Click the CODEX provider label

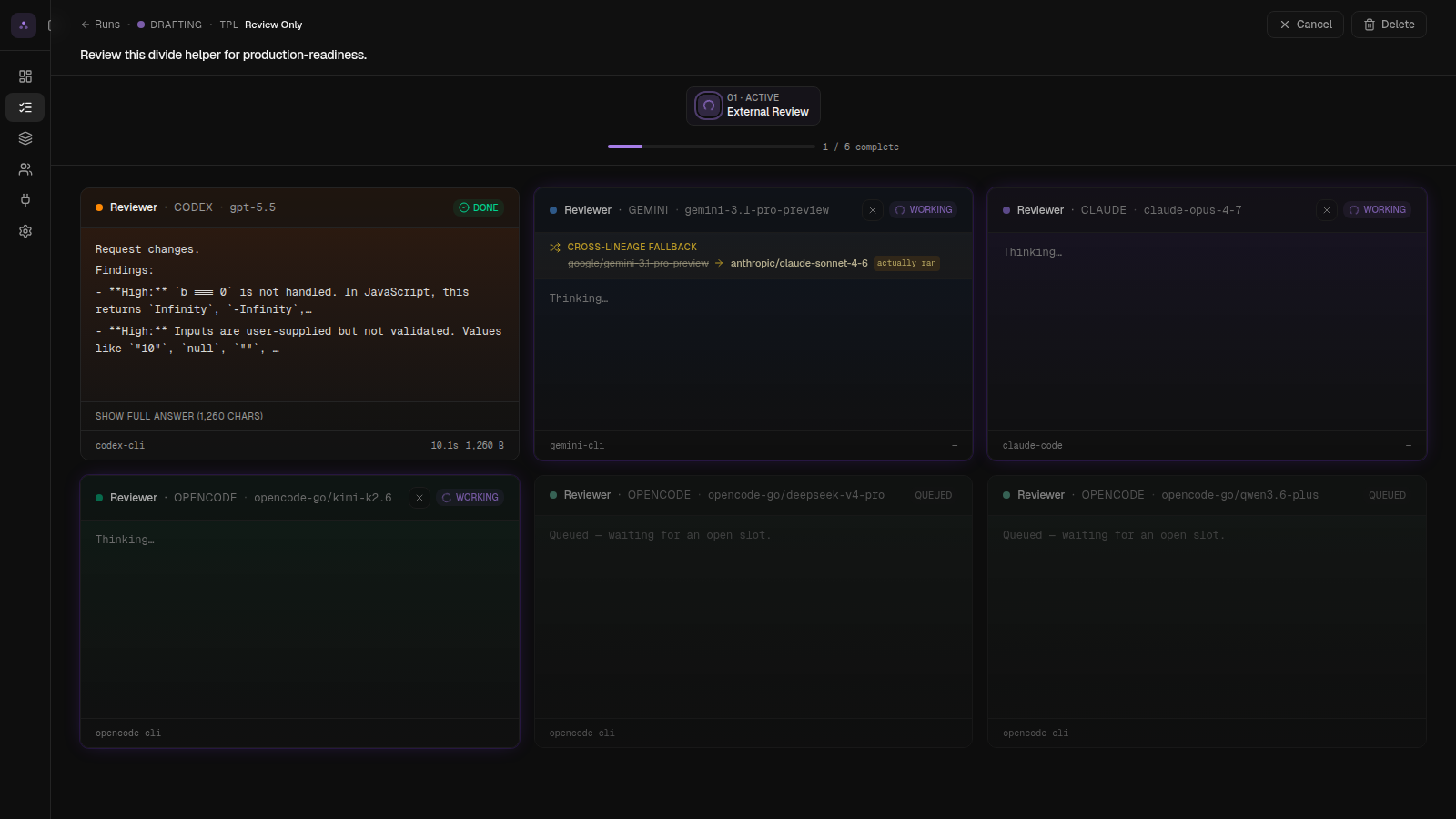[193, 207]
